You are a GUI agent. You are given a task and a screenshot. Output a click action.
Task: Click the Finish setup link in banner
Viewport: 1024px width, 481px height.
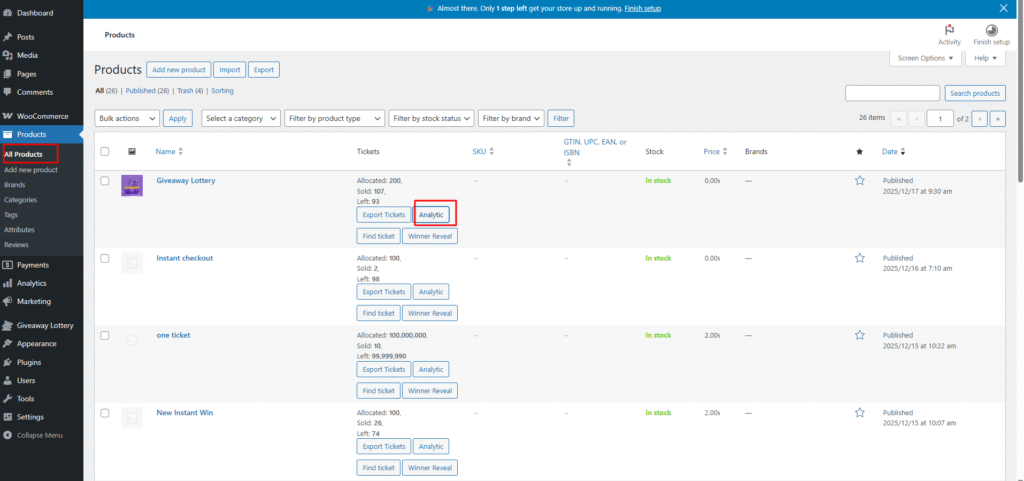(x=642, y=8)
